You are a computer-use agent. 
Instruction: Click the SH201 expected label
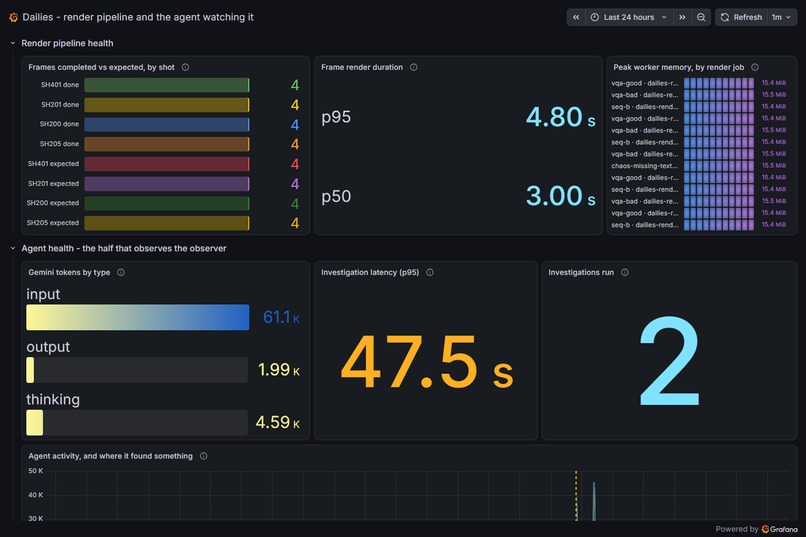(x=53, y=183)
